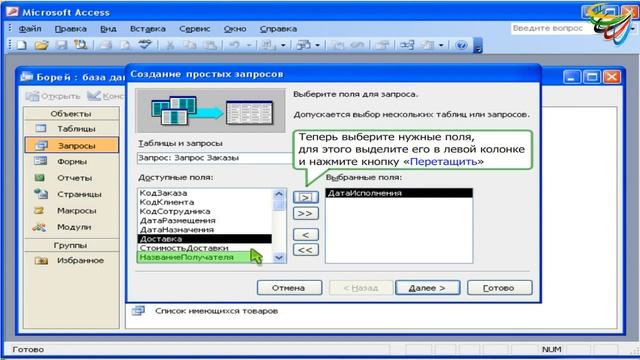Click the Open folder toolbar icon
Viewport: 640px width, 360px height.
41,45
